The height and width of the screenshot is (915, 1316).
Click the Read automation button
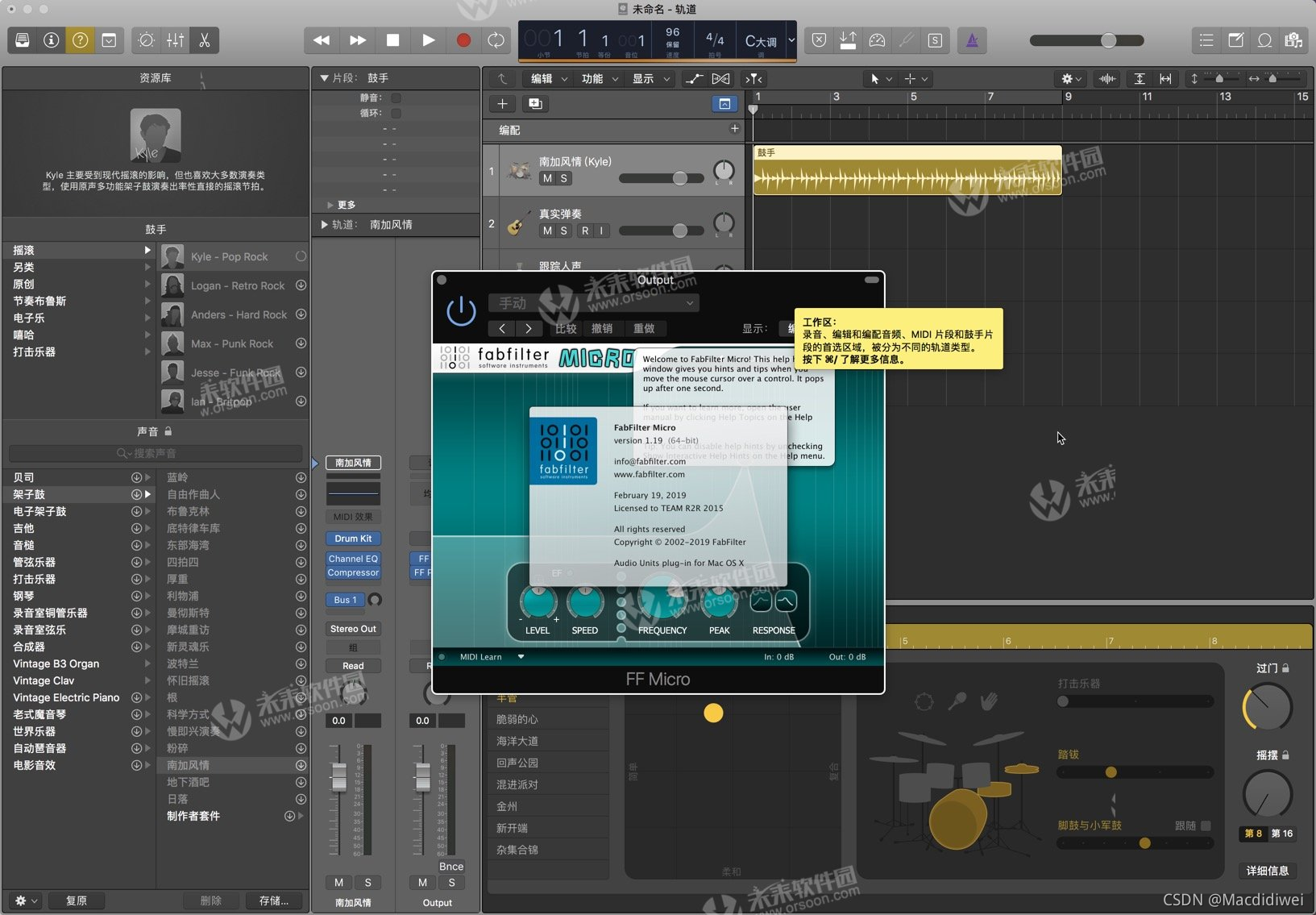(353, 666)
